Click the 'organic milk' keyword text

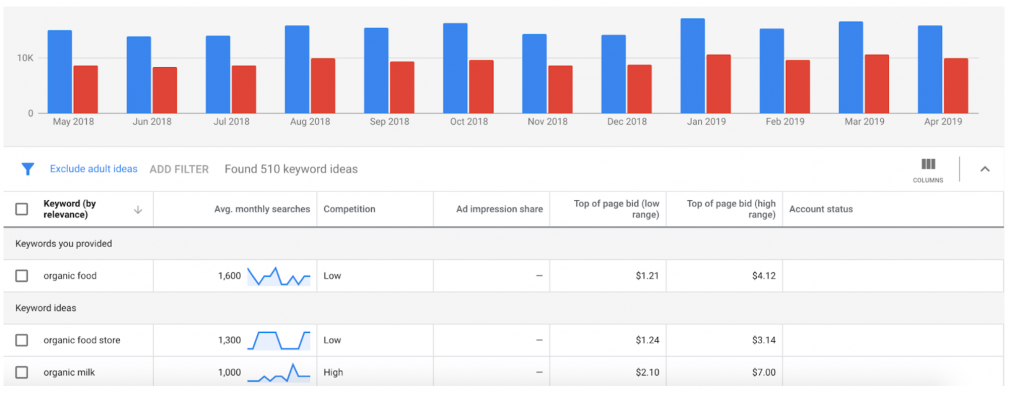(69, 372)
